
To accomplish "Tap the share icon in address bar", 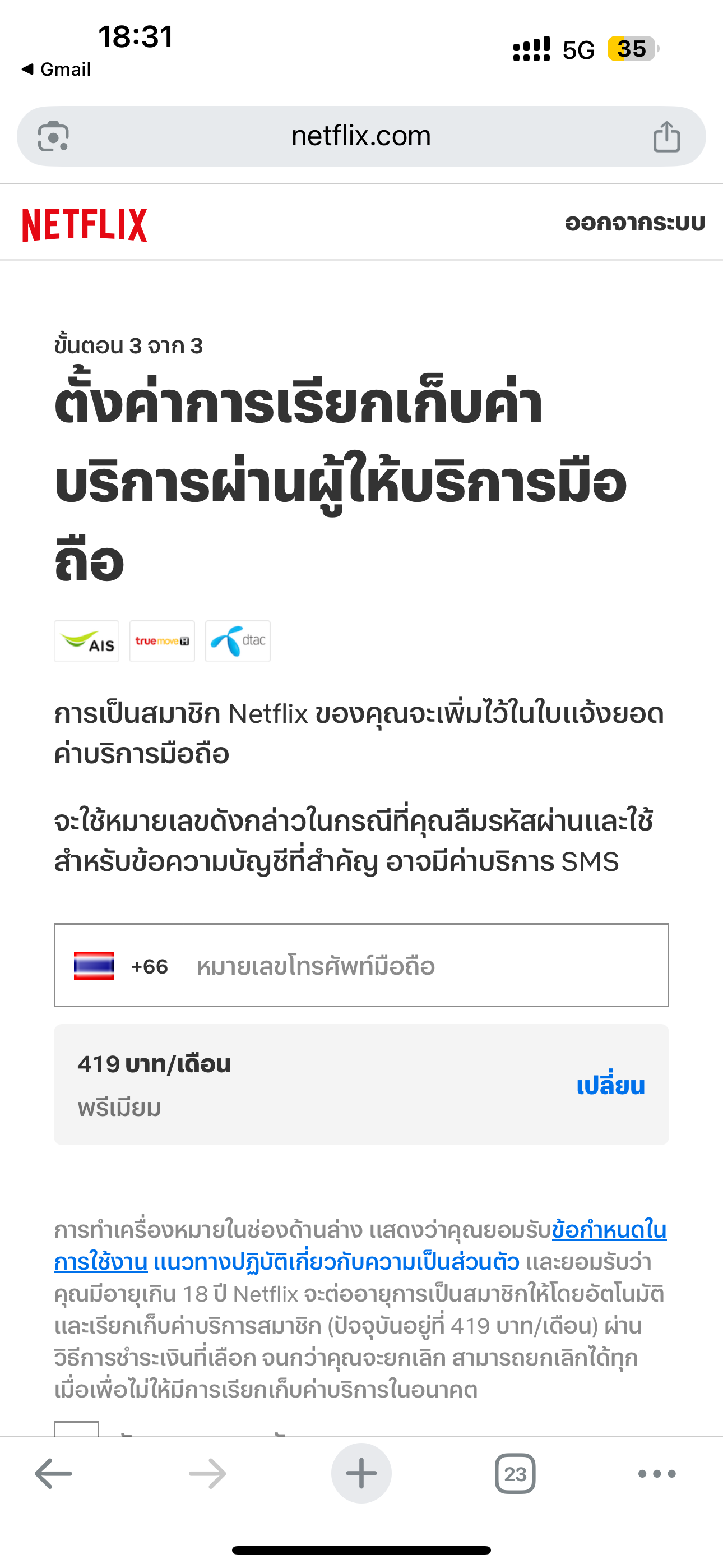I will [666, 136].
